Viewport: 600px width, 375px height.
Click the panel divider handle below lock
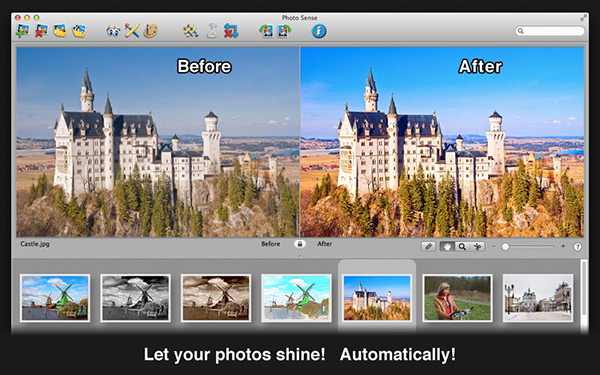[300, 256]
